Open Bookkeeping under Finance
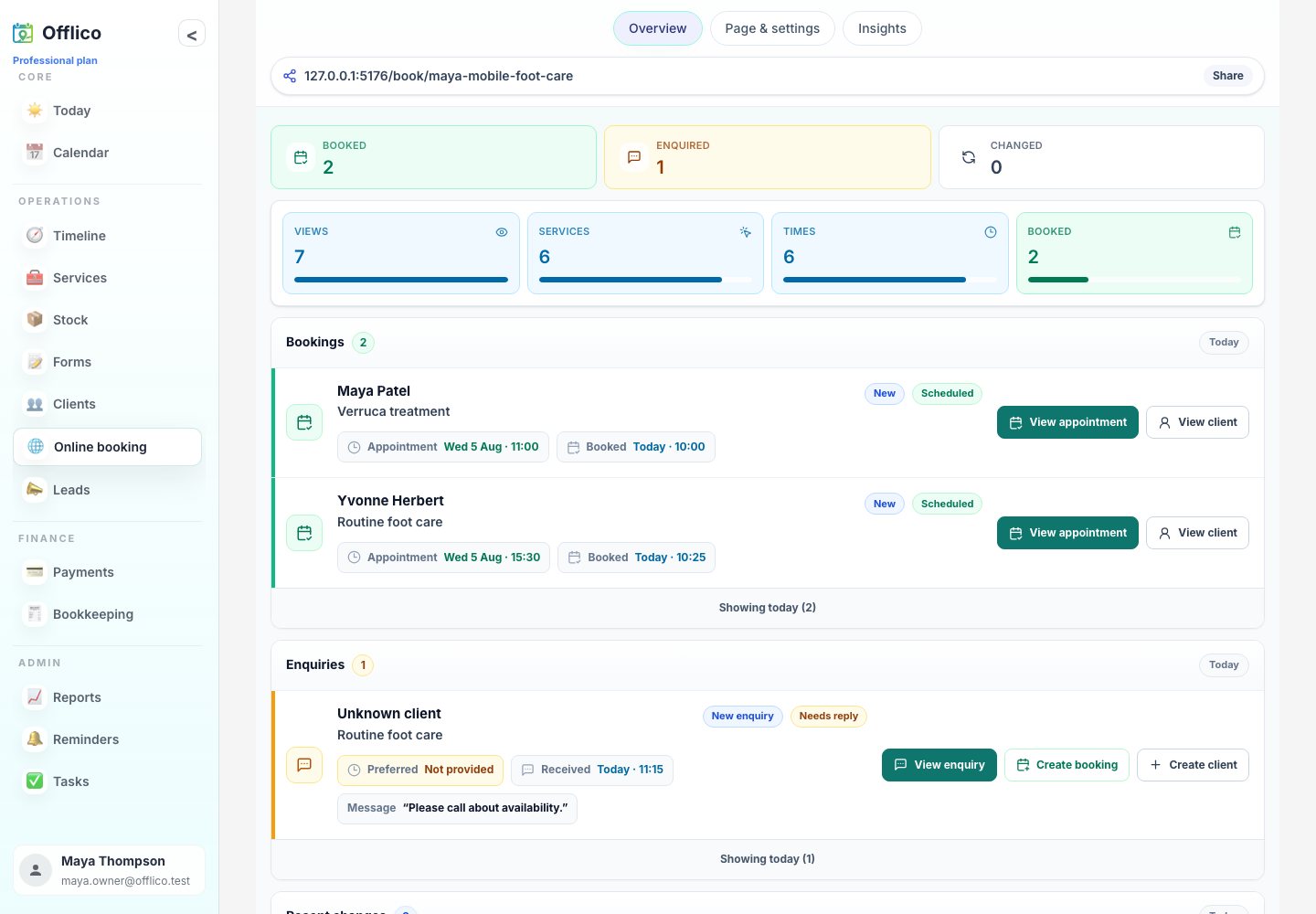This screenshot has height=914, width=1316. click(x=107, y=614)
